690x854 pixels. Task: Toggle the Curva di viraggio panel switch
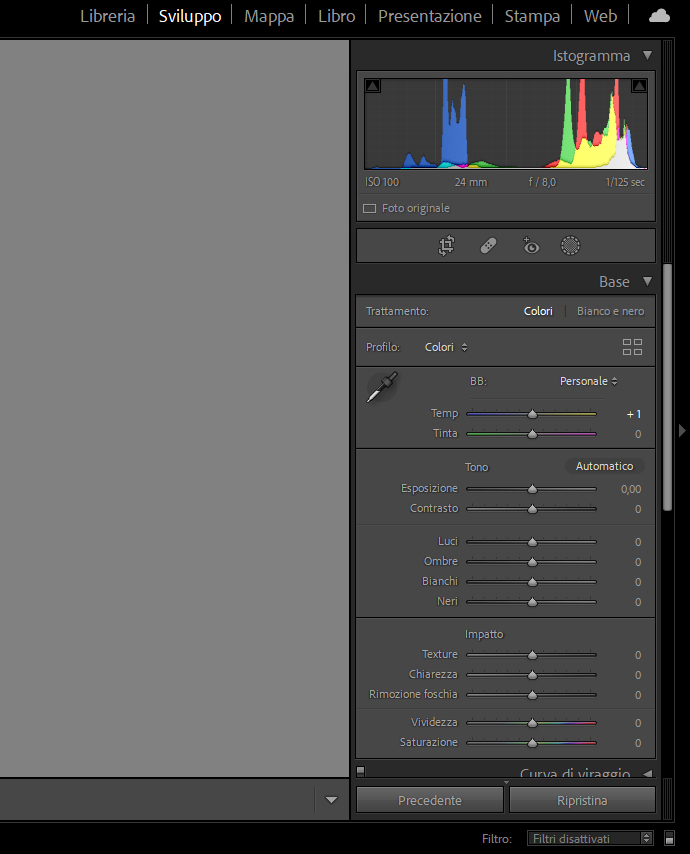(x=361, y=771)
